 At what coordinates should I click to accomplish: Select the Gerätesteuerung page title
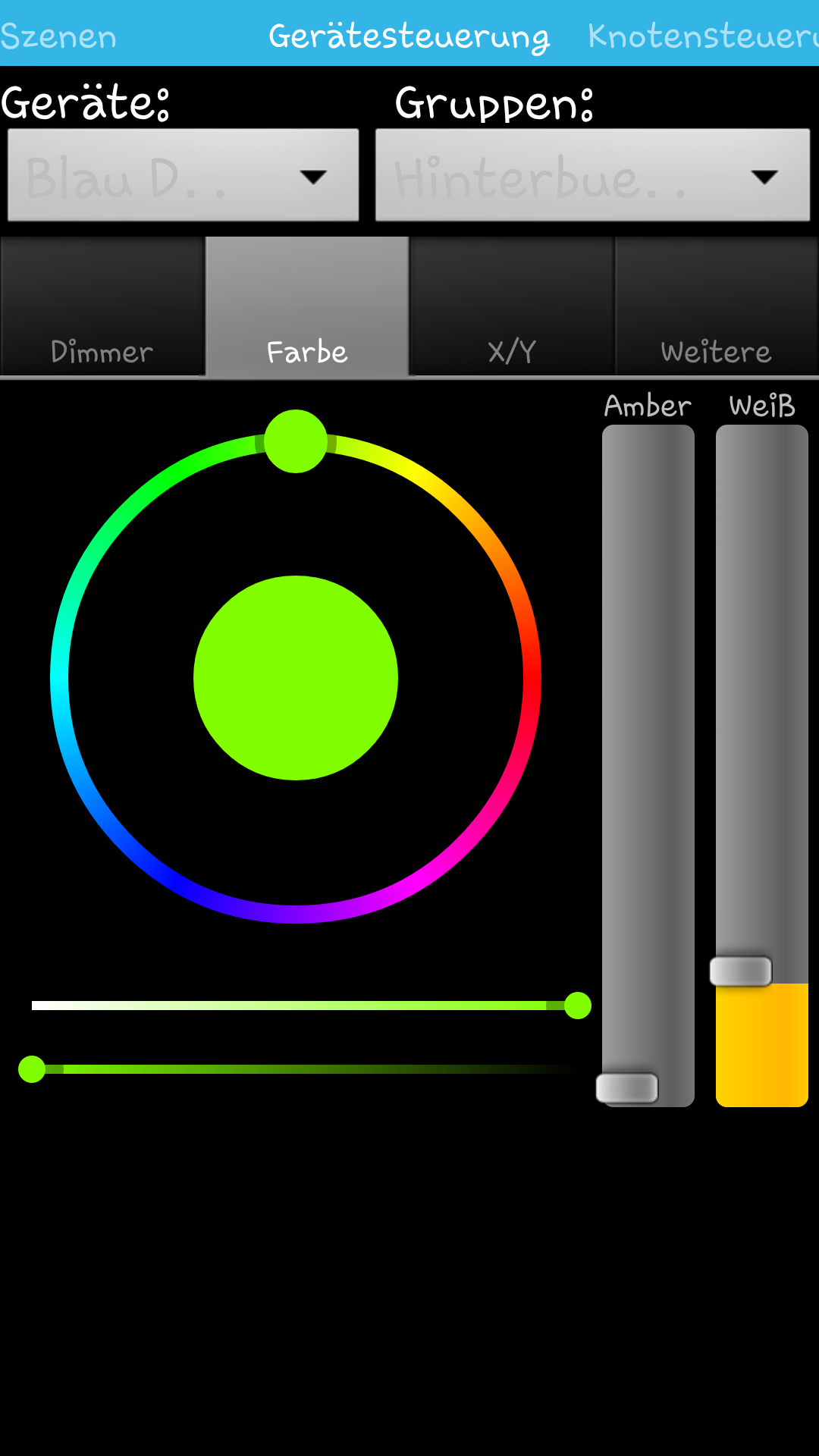click(x=409, y=36)
